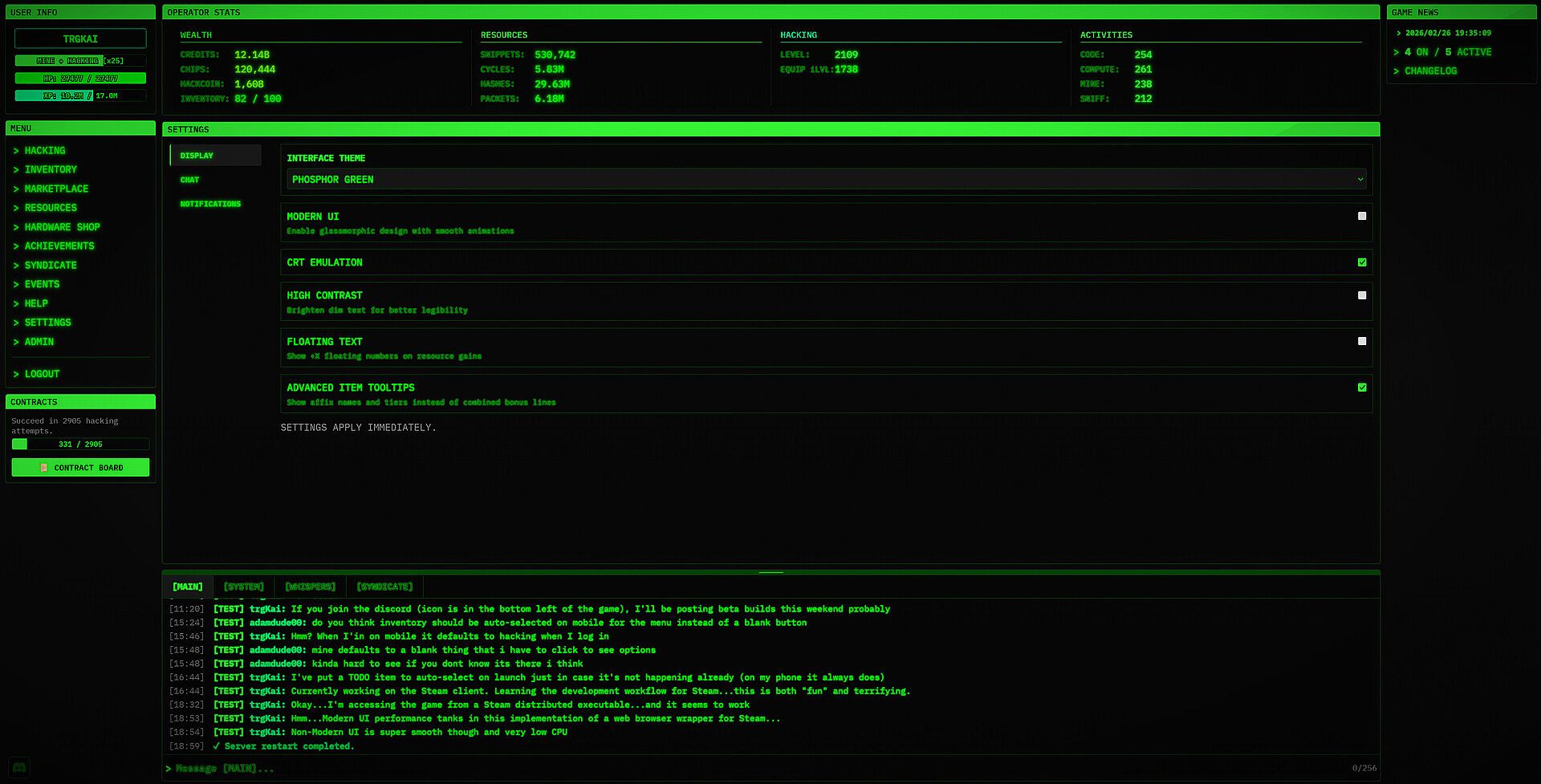Select the Display settings tab
1541x784 pixels.
(x=215, y=156)
